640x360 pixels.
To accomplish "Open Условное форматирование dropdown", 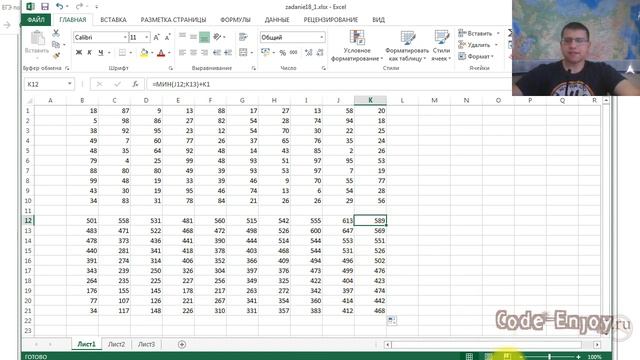I will 357,46.
